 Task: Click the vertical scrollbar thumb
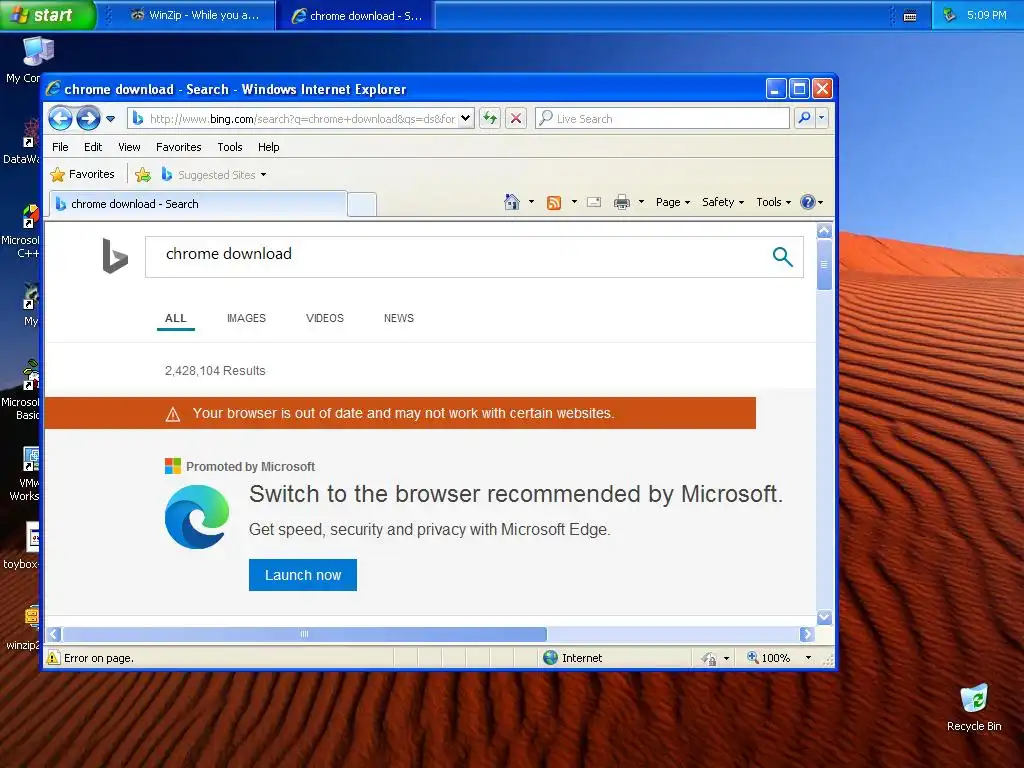824,264
